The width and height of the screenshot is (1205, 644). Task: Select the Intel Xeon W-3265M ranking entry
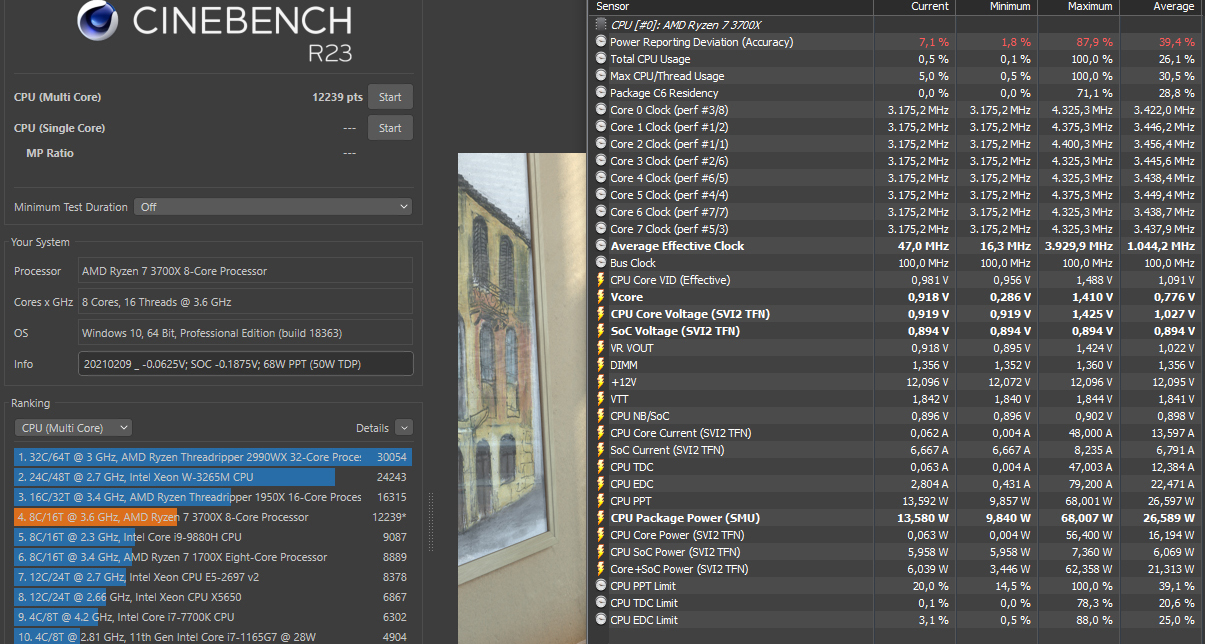coord(213,477)
